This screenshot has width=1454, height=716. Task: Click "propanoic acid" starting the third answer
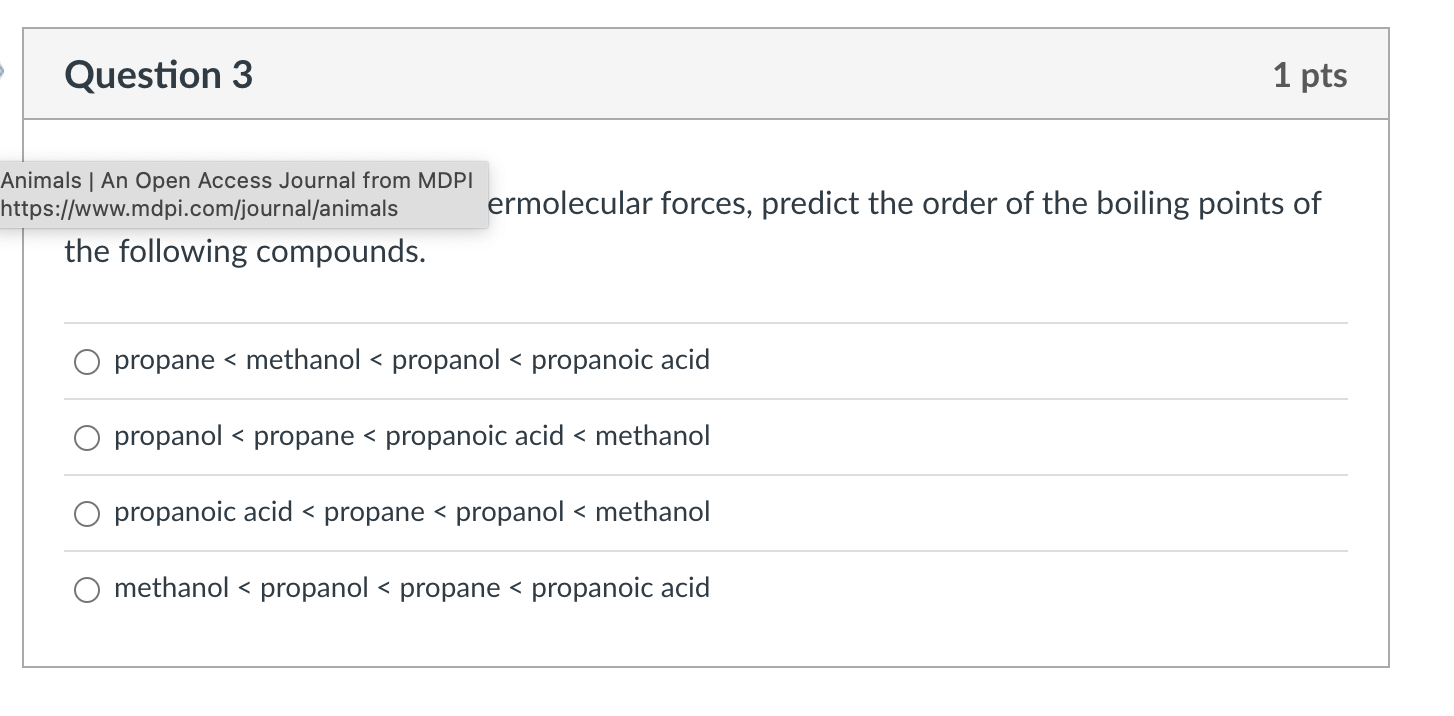[203, 512]
